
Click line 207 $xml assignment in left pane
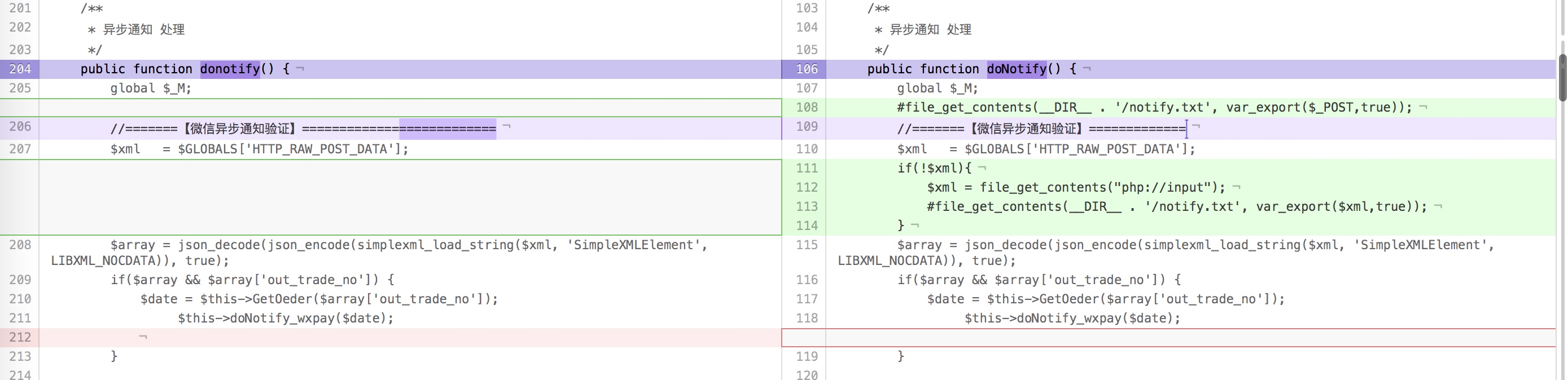[259, 149]
